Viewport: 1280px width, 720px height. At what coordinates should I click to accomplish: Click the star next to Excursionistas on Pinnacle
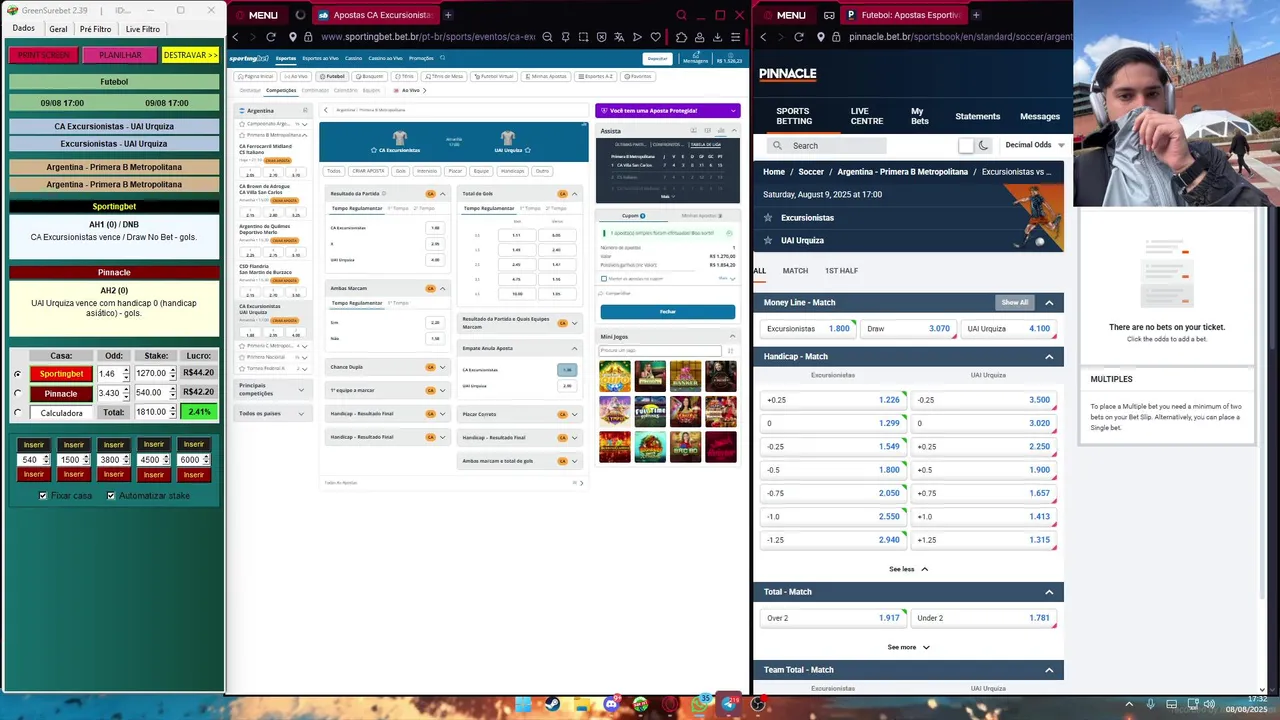tap(768, 218)
